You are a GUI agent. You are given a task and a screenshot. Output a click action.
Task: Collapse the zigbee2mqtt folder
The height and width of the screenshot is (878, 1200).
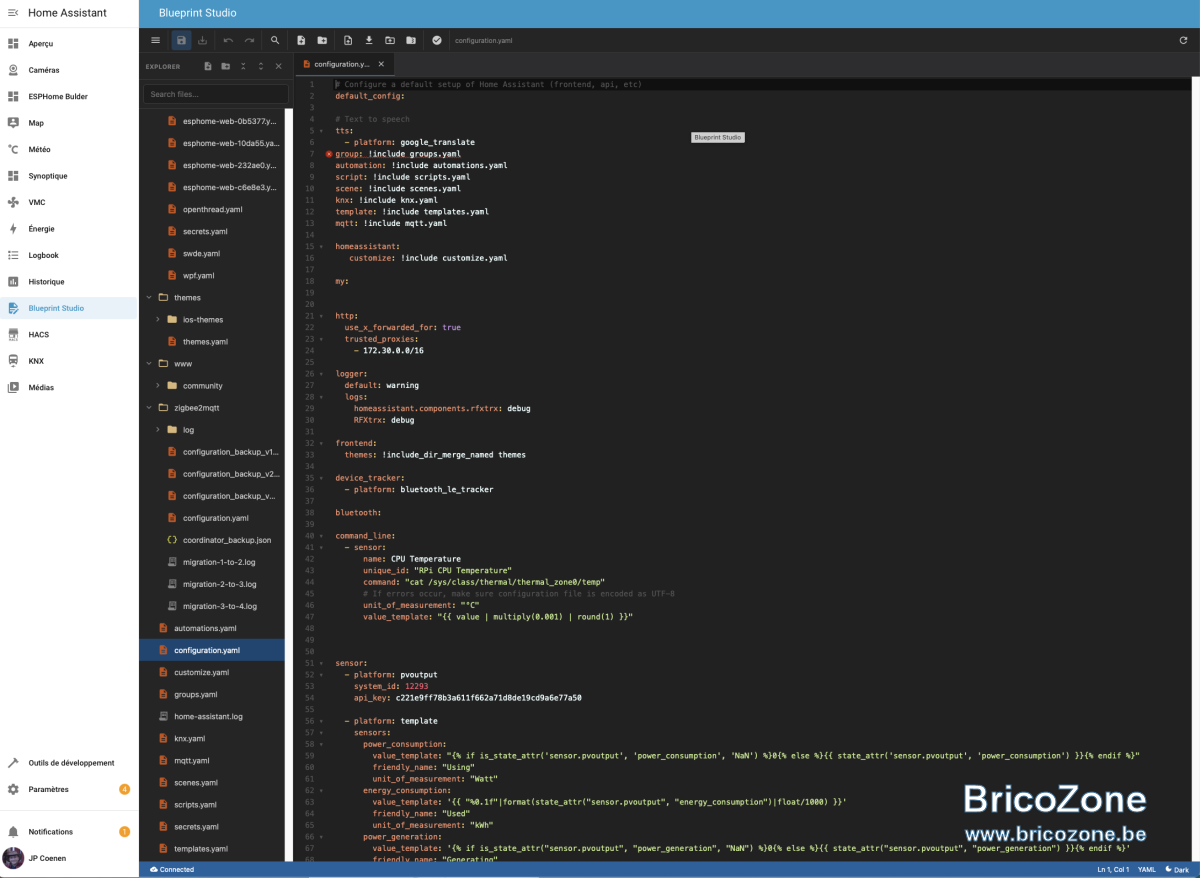click(149, 408)
